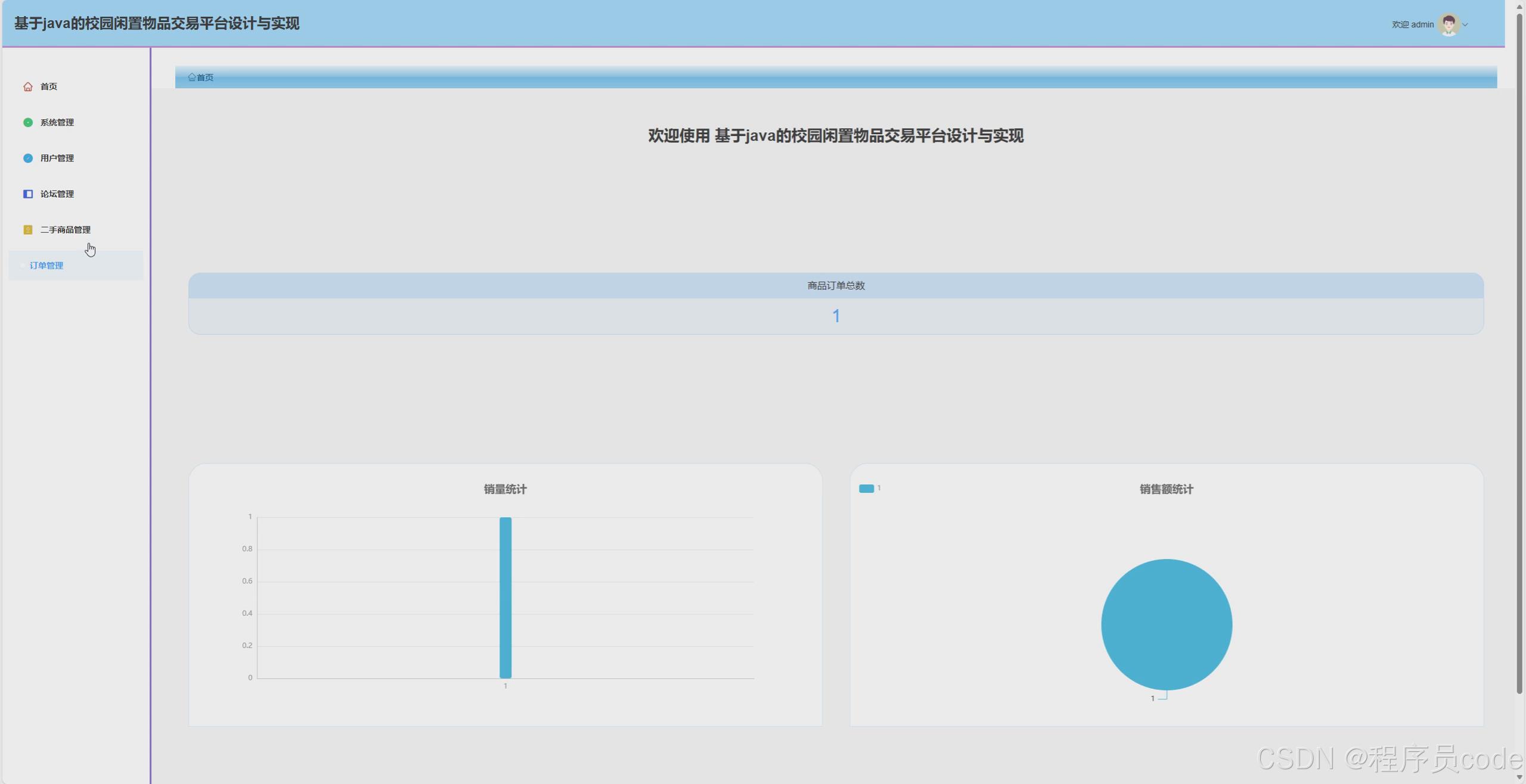Click the admin avatar picture
The height and width of the screenshot is (784, 1526).
(1448, 24)
